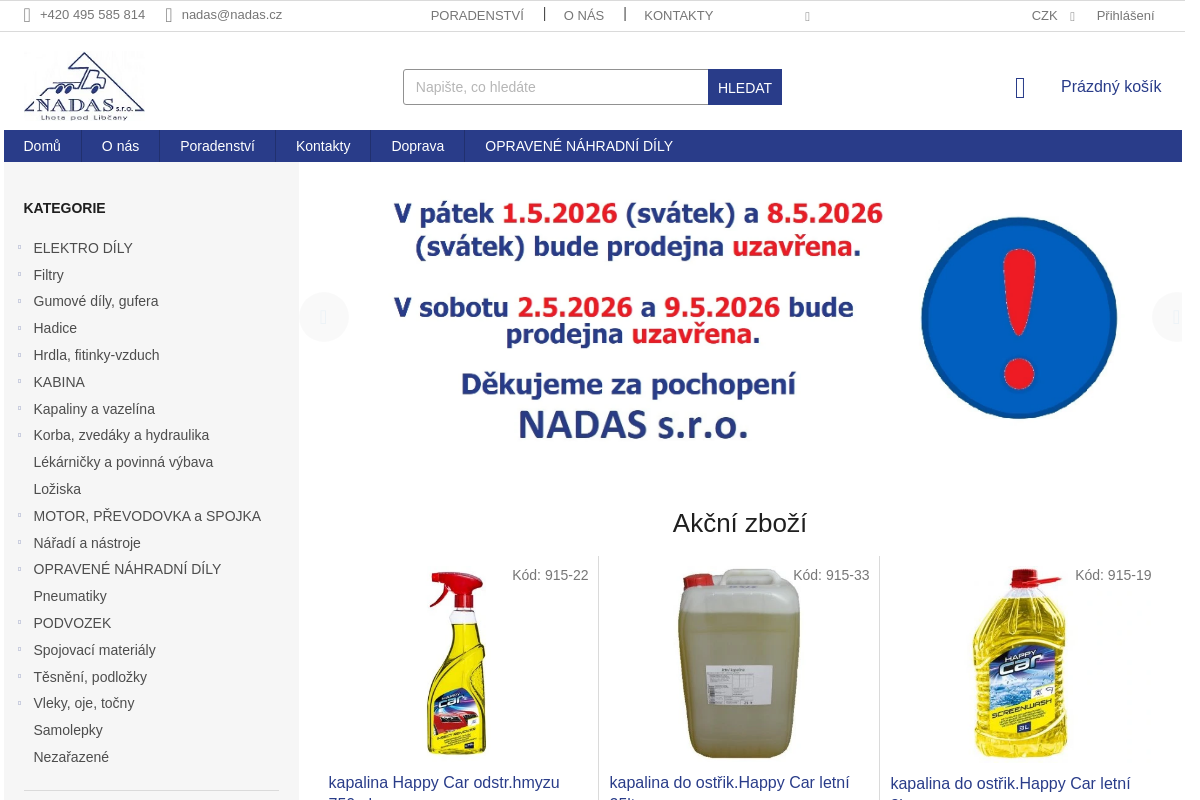Click the nadas@nadas.cz email address

[232, 15]
